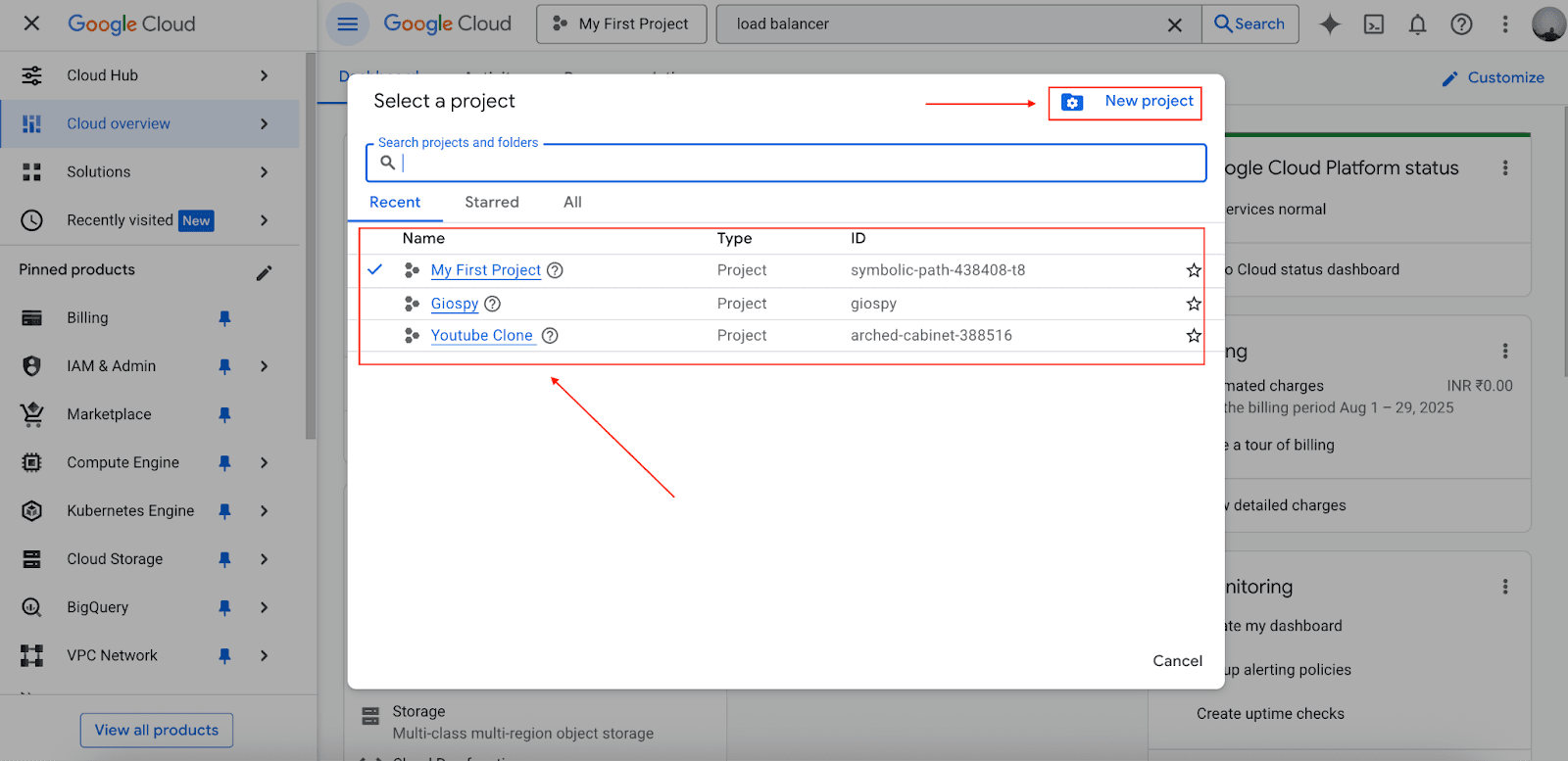This screenshot has width=1568, height=761.
Task: Open Gemini sparkle icon in top bar
Action: 1330,24
